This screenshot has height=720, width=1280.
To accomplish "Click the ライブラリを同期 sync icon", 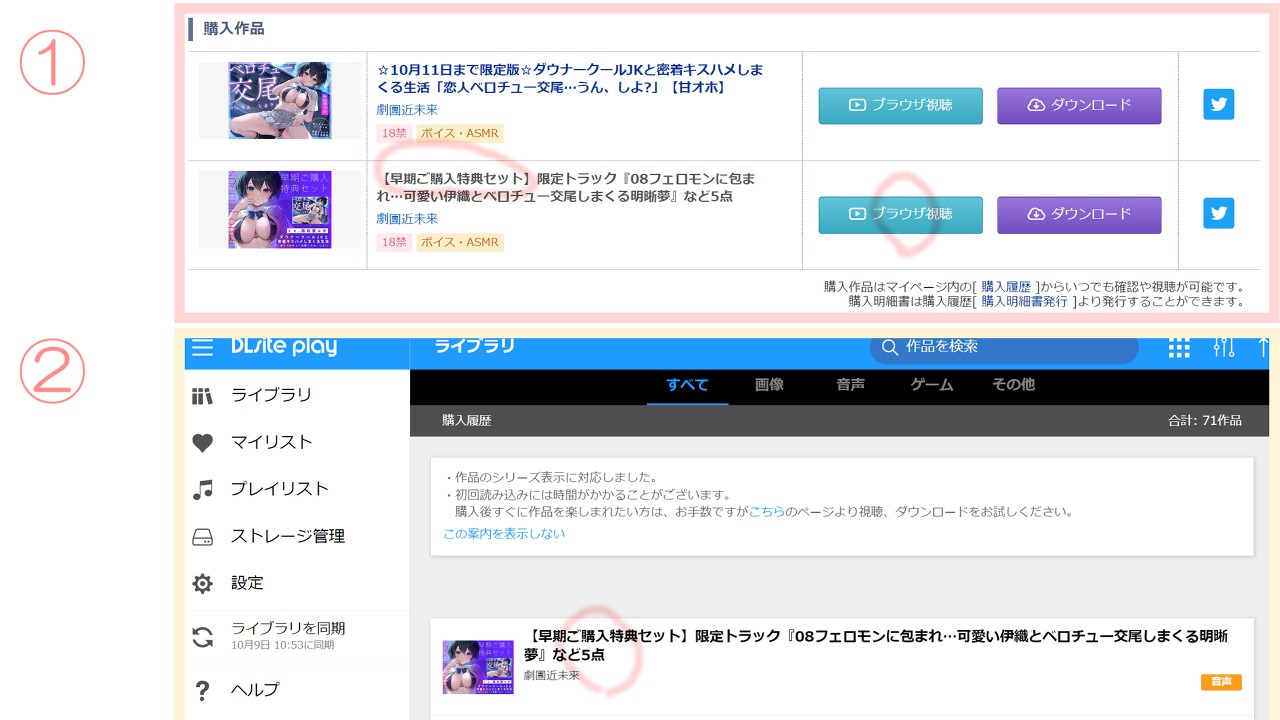I will [x=203, y=637].
